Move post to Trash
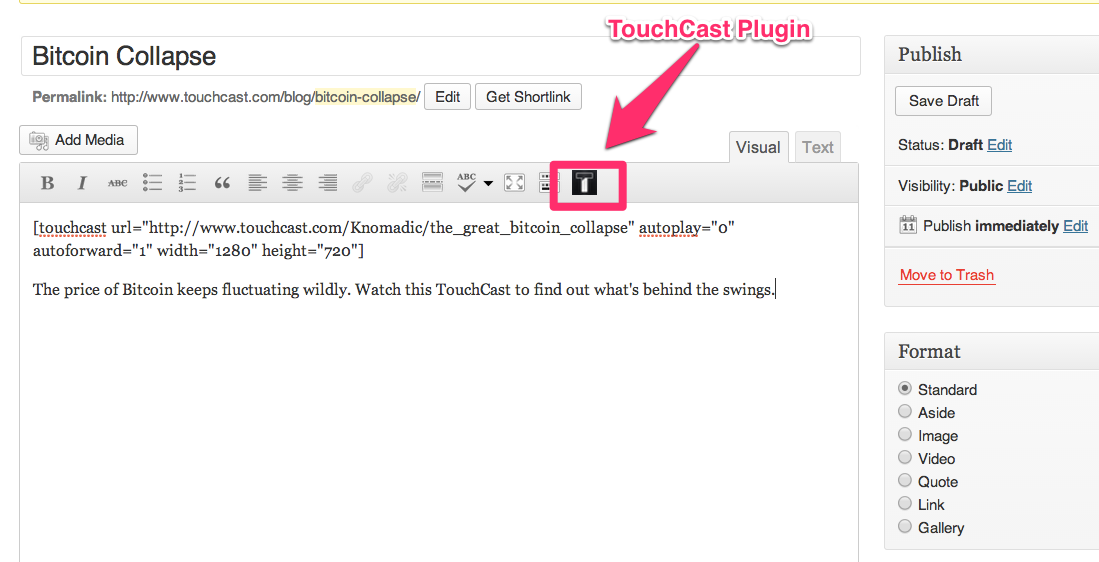Image resolution: width=1099 pixels, height=562 pixels. click(x=947, y=275)
